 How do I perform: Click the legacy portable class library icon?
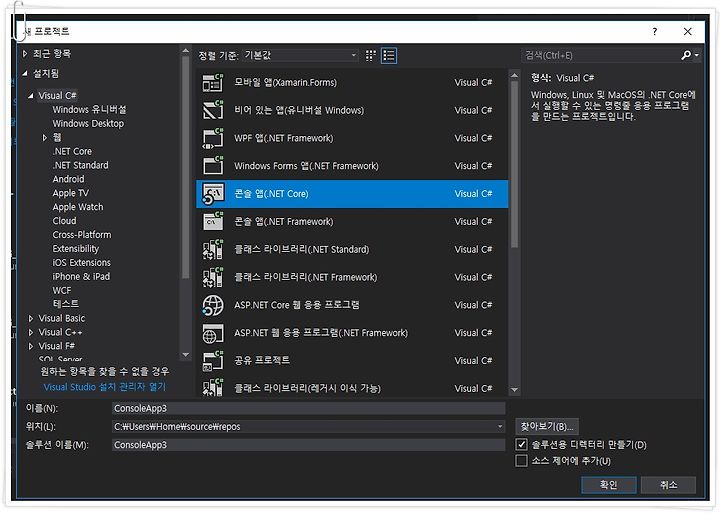[x=213, y=388]
